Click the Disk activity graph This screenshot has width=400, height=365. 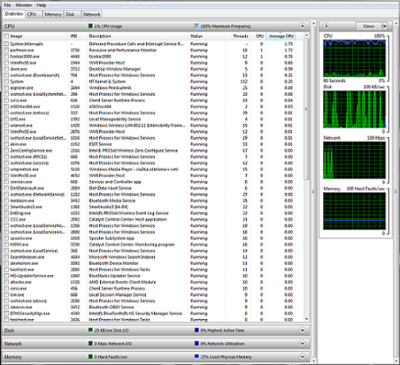(354, 109)
